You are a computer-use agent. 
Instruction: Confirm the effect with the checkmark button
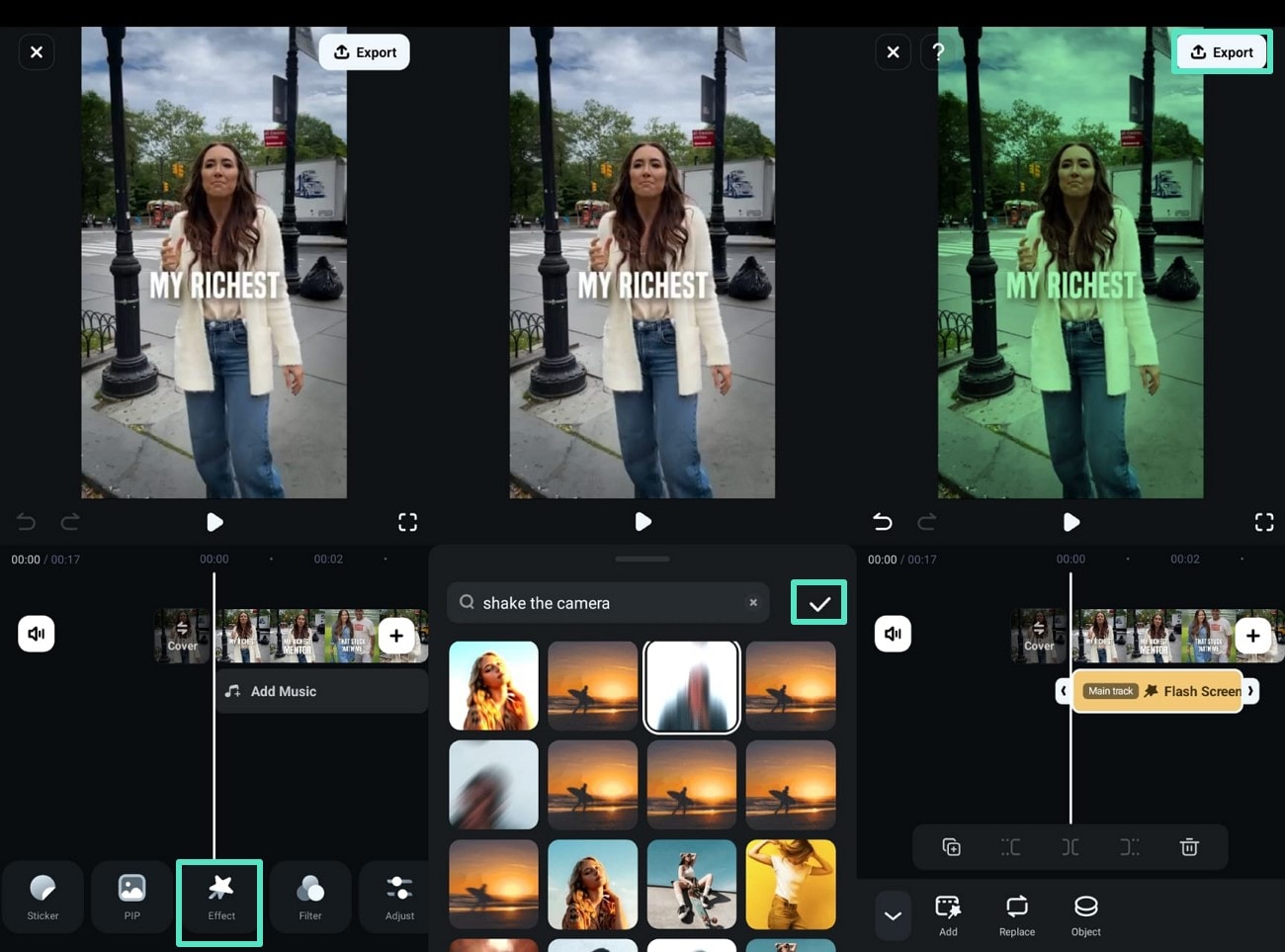(818, 603)
